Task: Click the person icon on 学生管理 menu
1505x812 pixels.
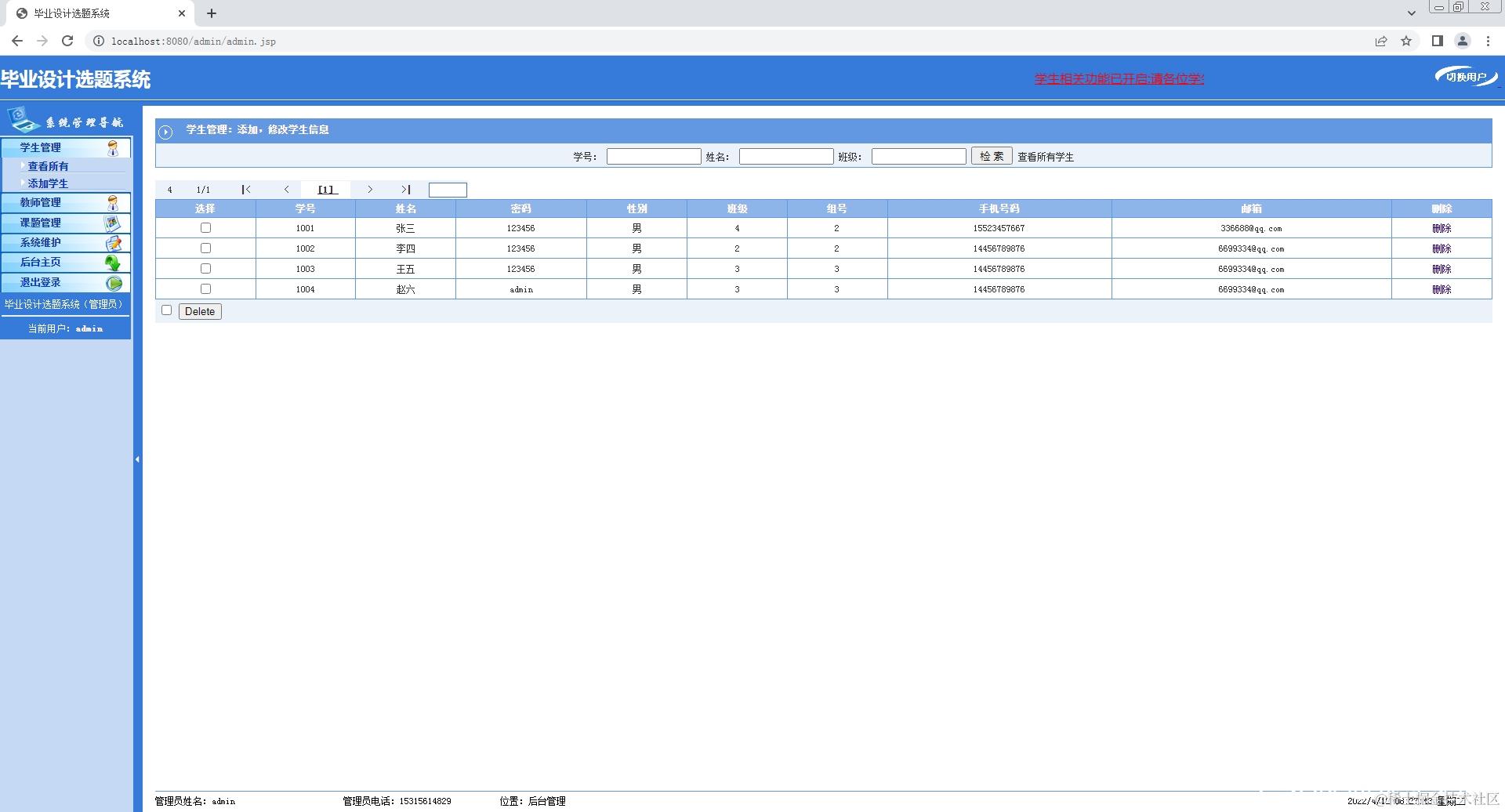Action: coord(113,147)
